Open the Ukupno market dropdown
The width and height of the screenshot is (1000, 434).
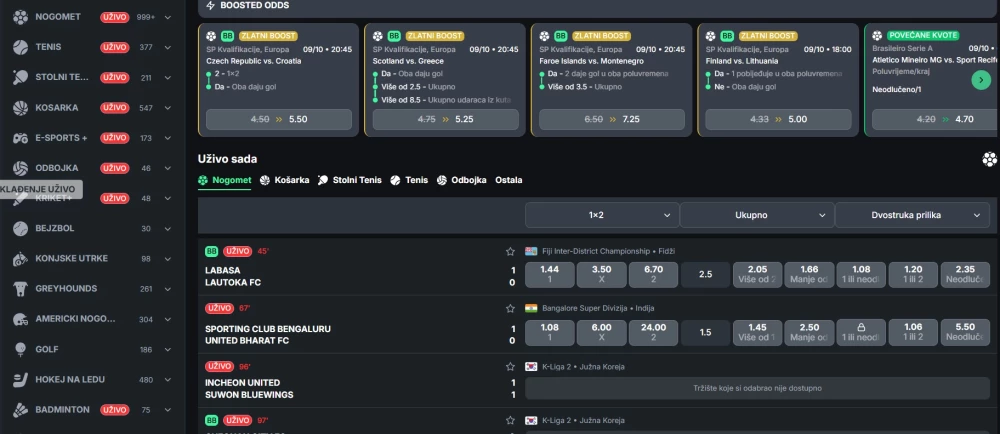pyautogui.click(x=755, y=215)
